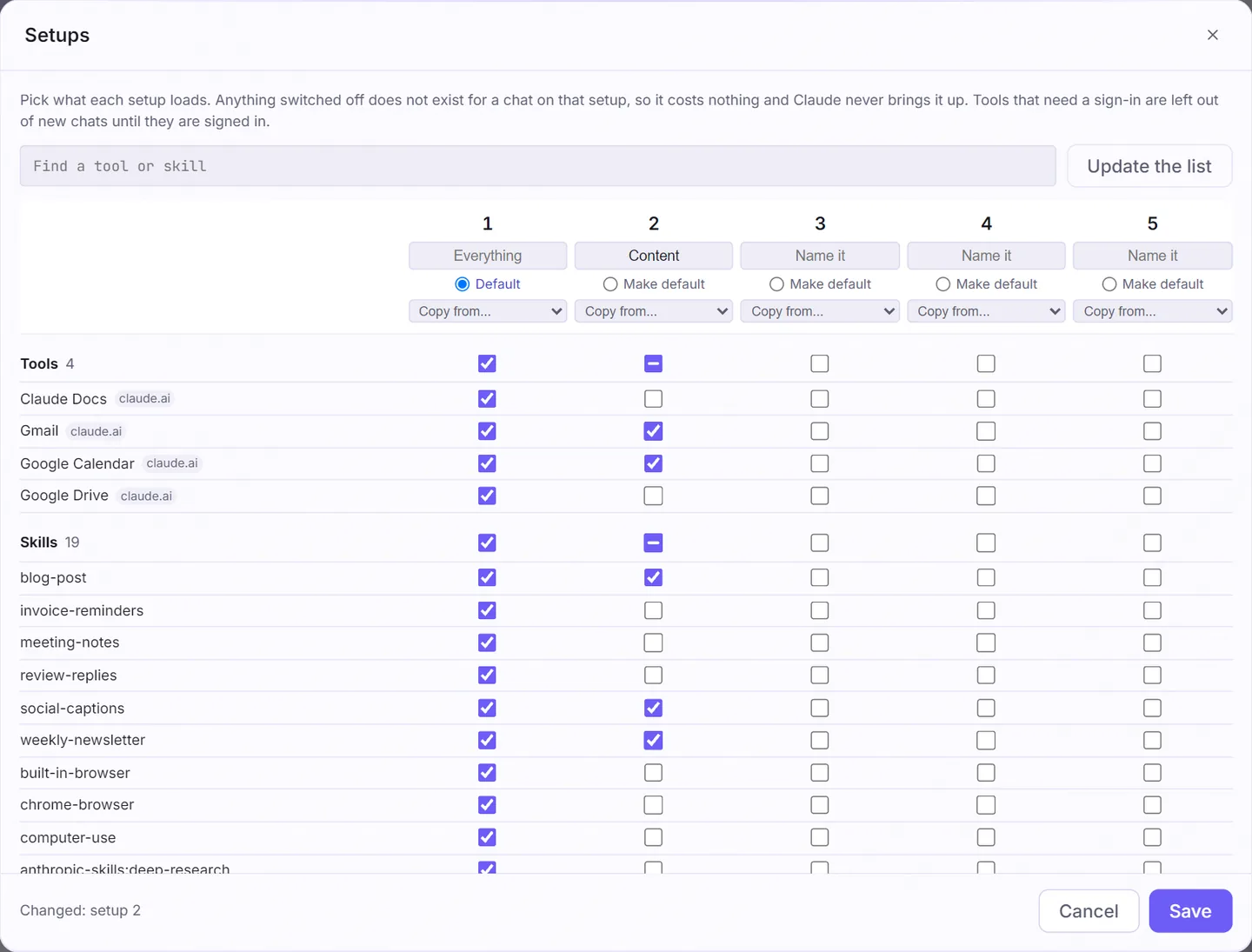Name setup 5 in its Name it field

click(x=1153, y=256)
